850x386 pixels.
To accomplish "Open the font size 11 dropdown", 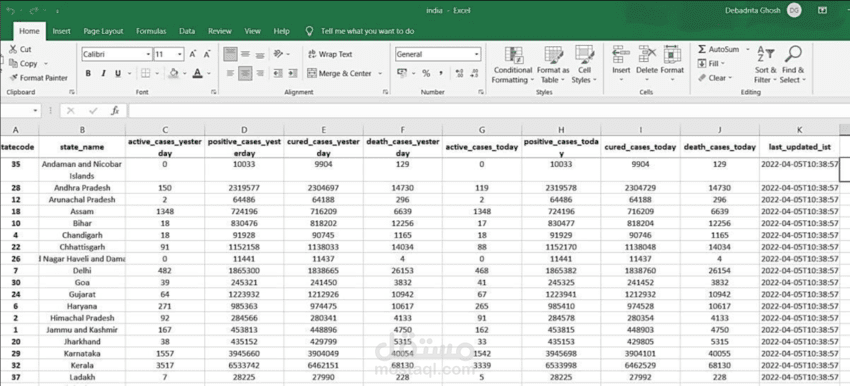I will (180, 54).
